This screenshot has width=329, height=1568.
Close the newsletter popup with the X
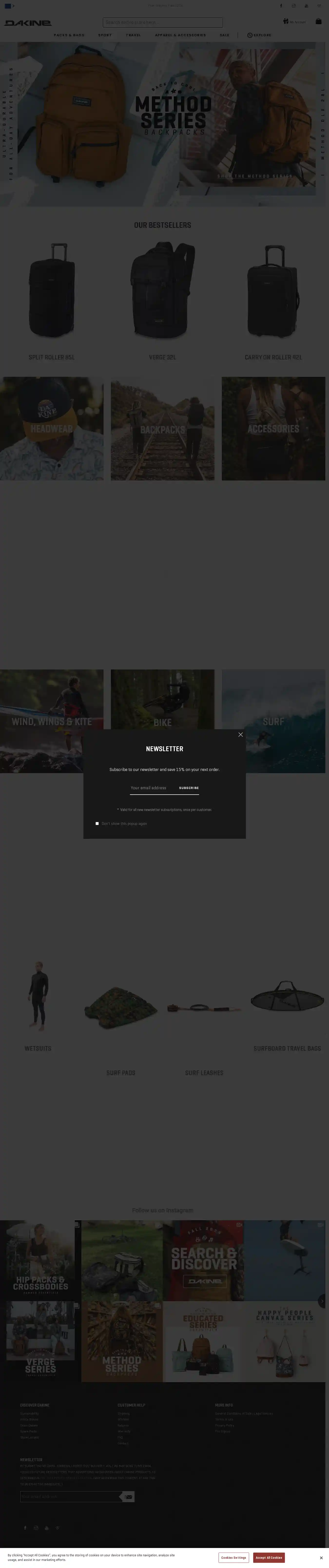coord(240,735)
